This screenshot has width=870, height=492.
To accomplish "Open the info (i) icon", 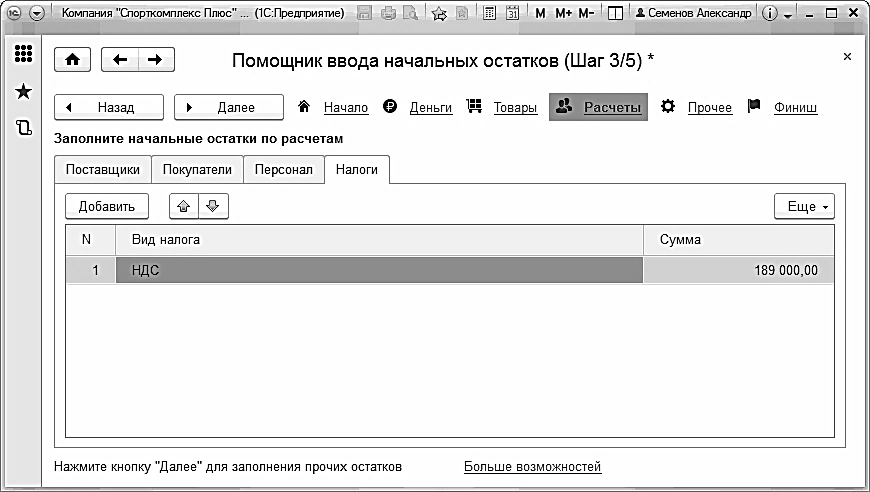I will pyautogui.click(x=770, y=13).
